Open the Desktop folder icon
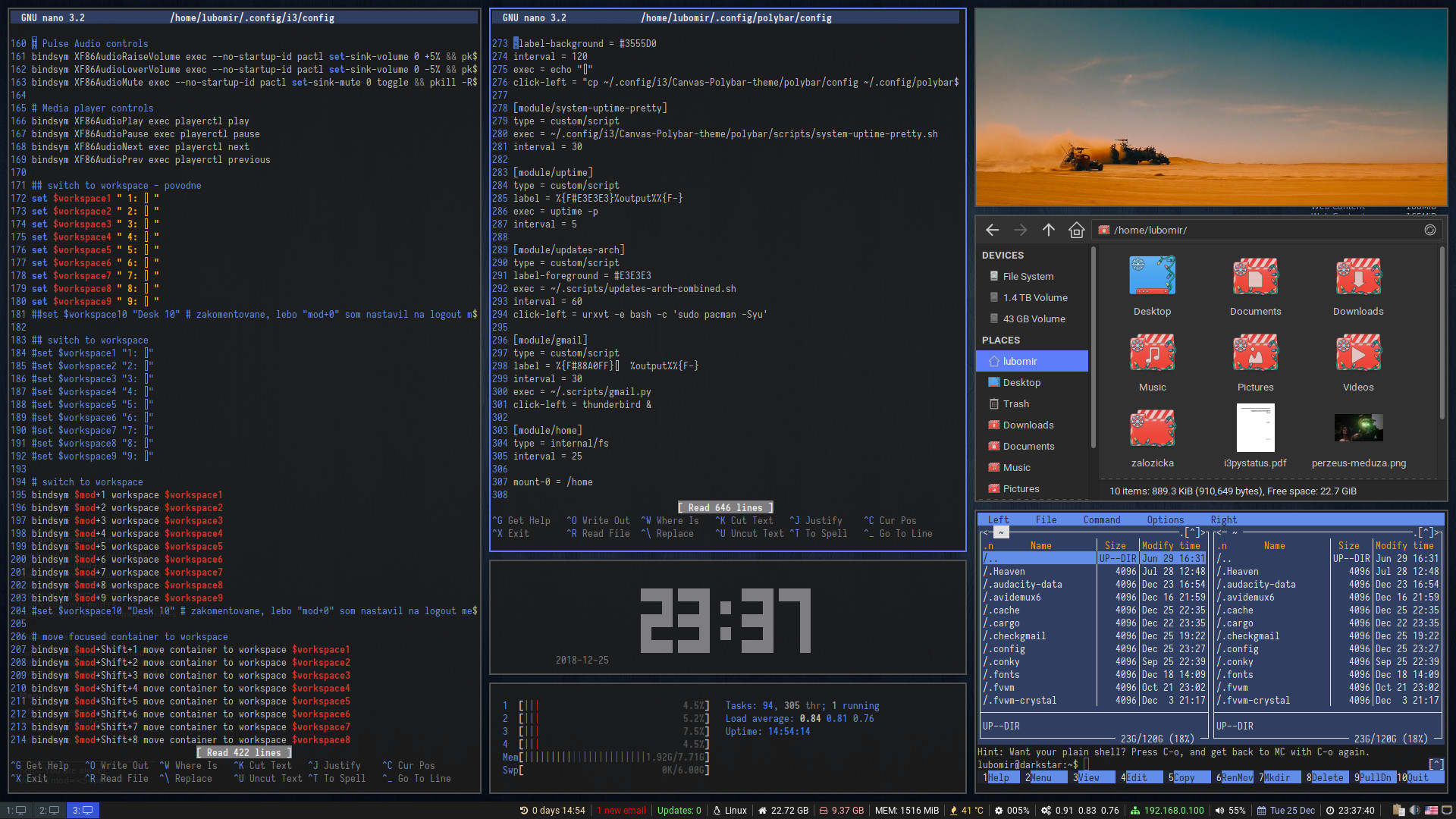Viewport: 1456px width, 819px height. tap(1152, 276)
